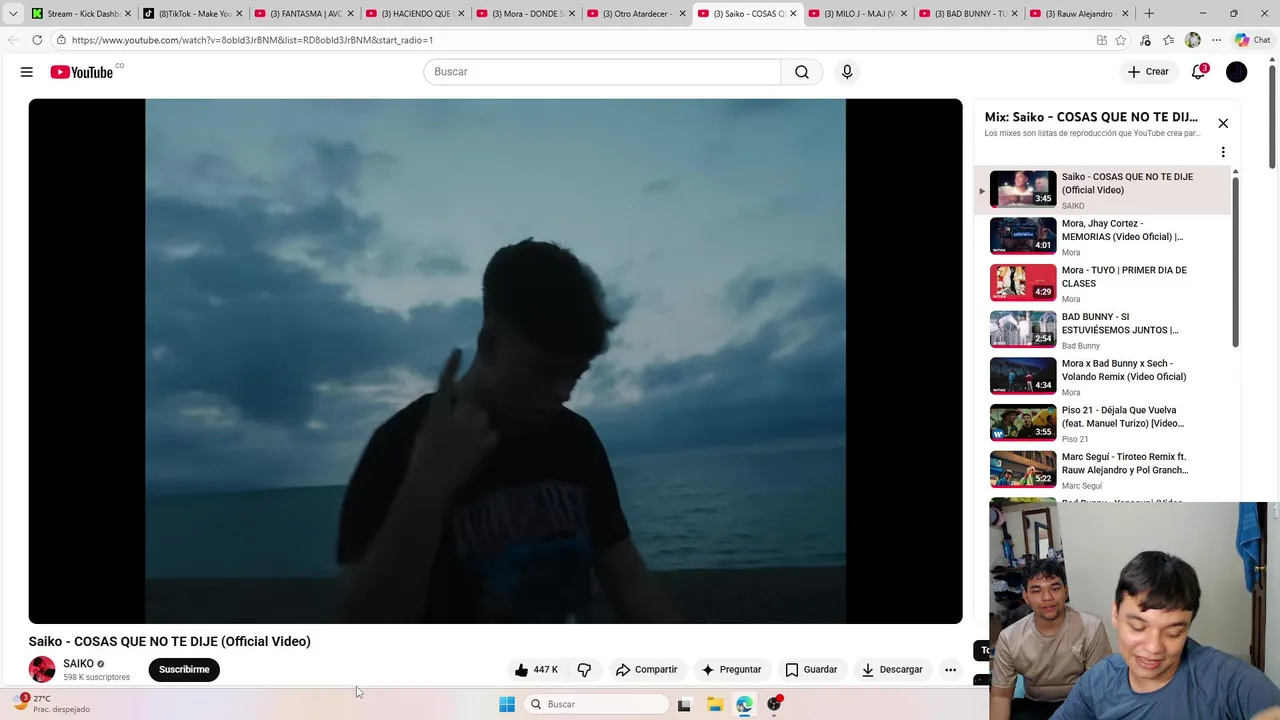The image size is (1280, 720).
Task: Close the Mix playlist panel
Action: [x=1223, y=123]
